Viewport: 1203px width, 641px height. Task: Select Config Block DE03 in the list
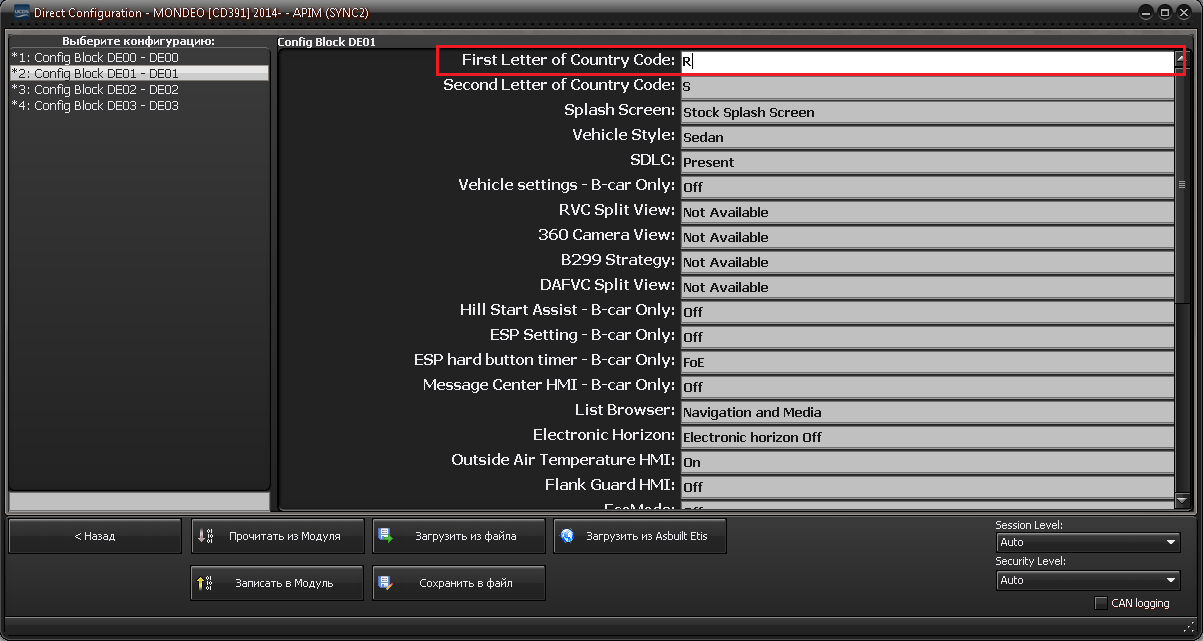click(95, 106)
